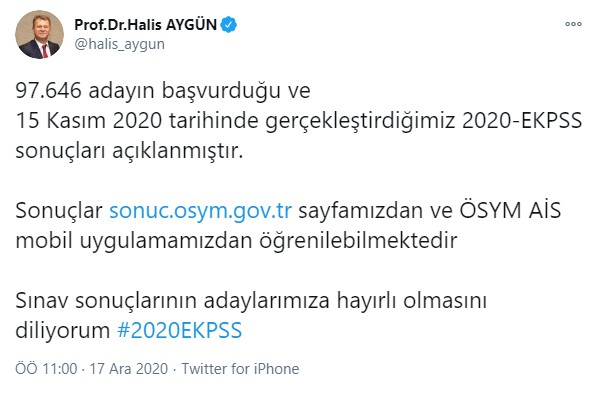Open the sonuc.osym.gov.tr link
598x393 pixels.
point(201,211)
